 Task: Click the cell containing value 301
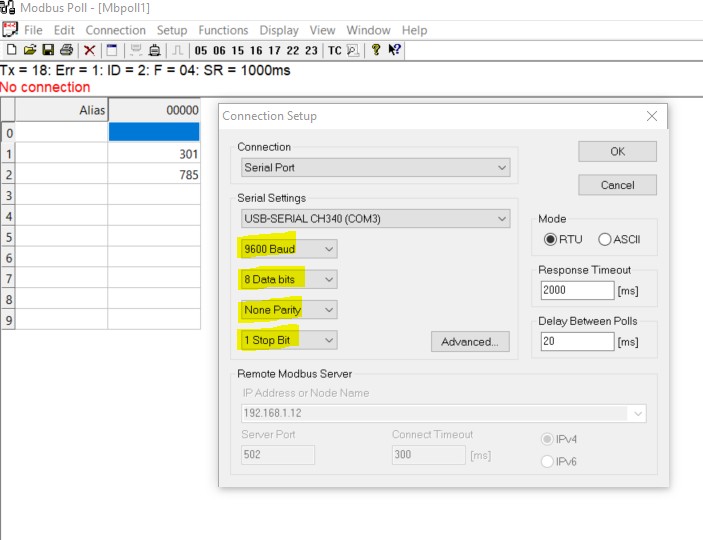point(154,154)
